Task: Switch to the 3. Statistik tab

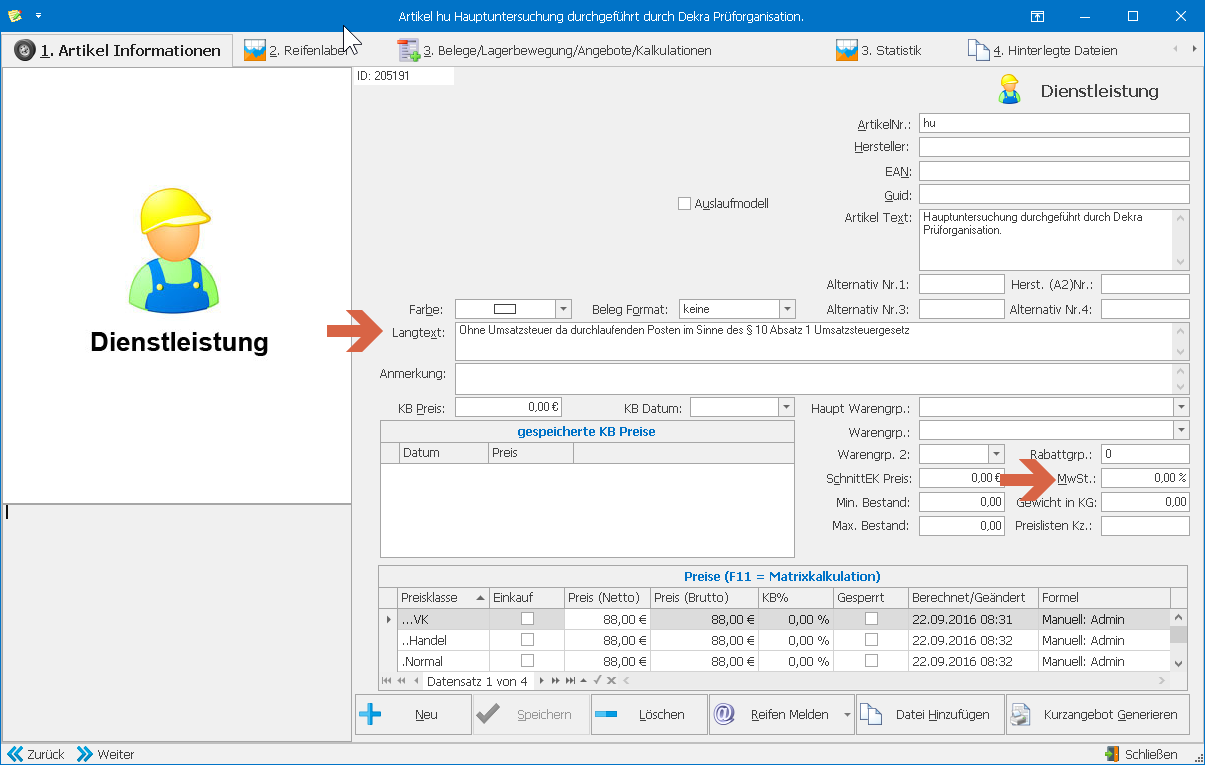Action: tap(878, 50)
